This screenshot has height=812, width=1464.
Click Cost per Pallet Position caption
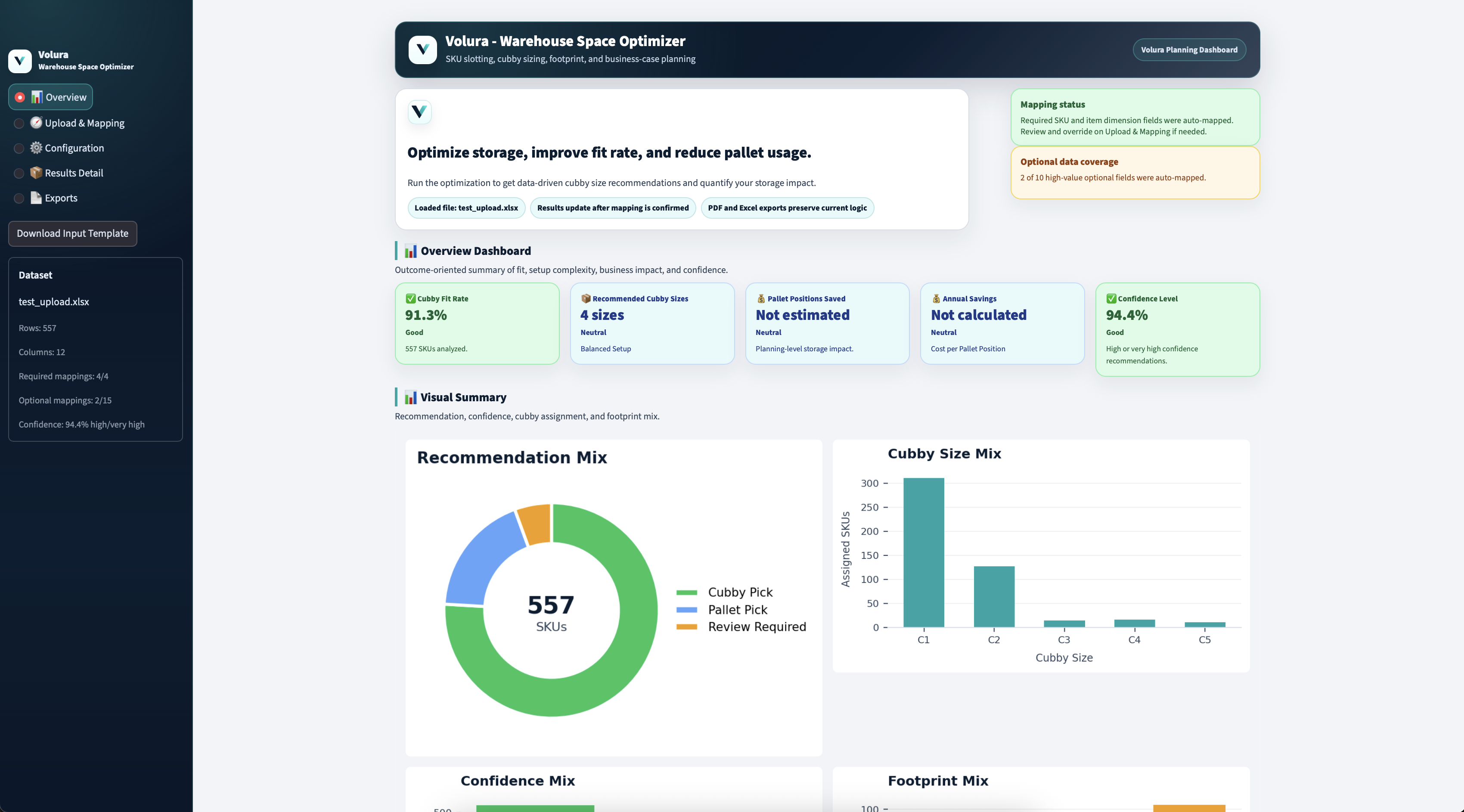tap(968, 349)
